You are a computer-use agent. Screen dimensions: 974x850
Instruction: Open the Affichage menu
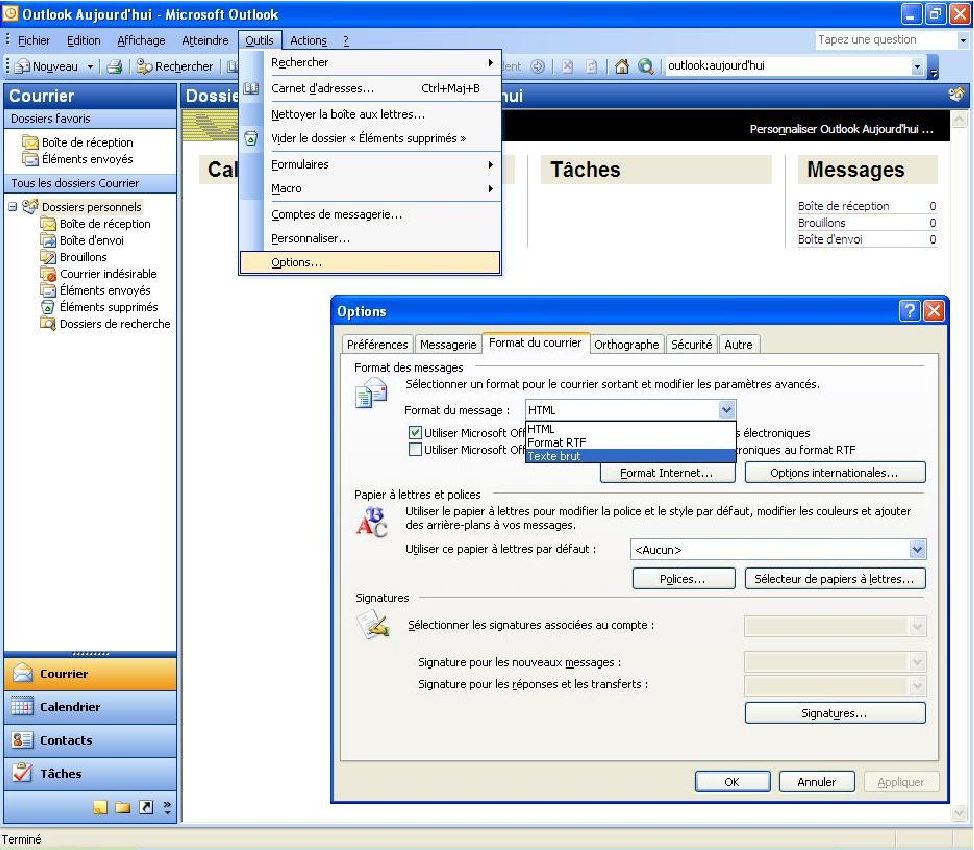(x=141, y=40)
